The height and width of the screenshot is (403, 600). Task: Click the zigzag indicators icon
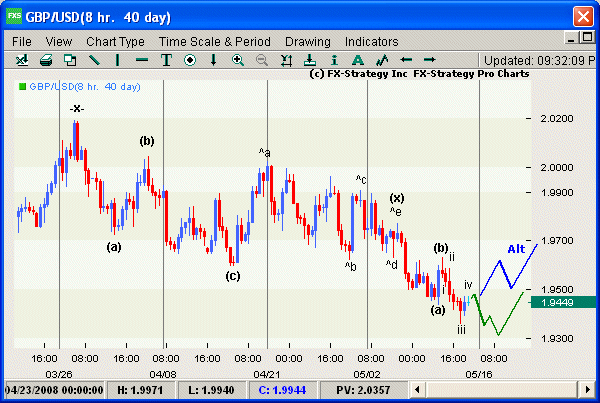point(382,60)
